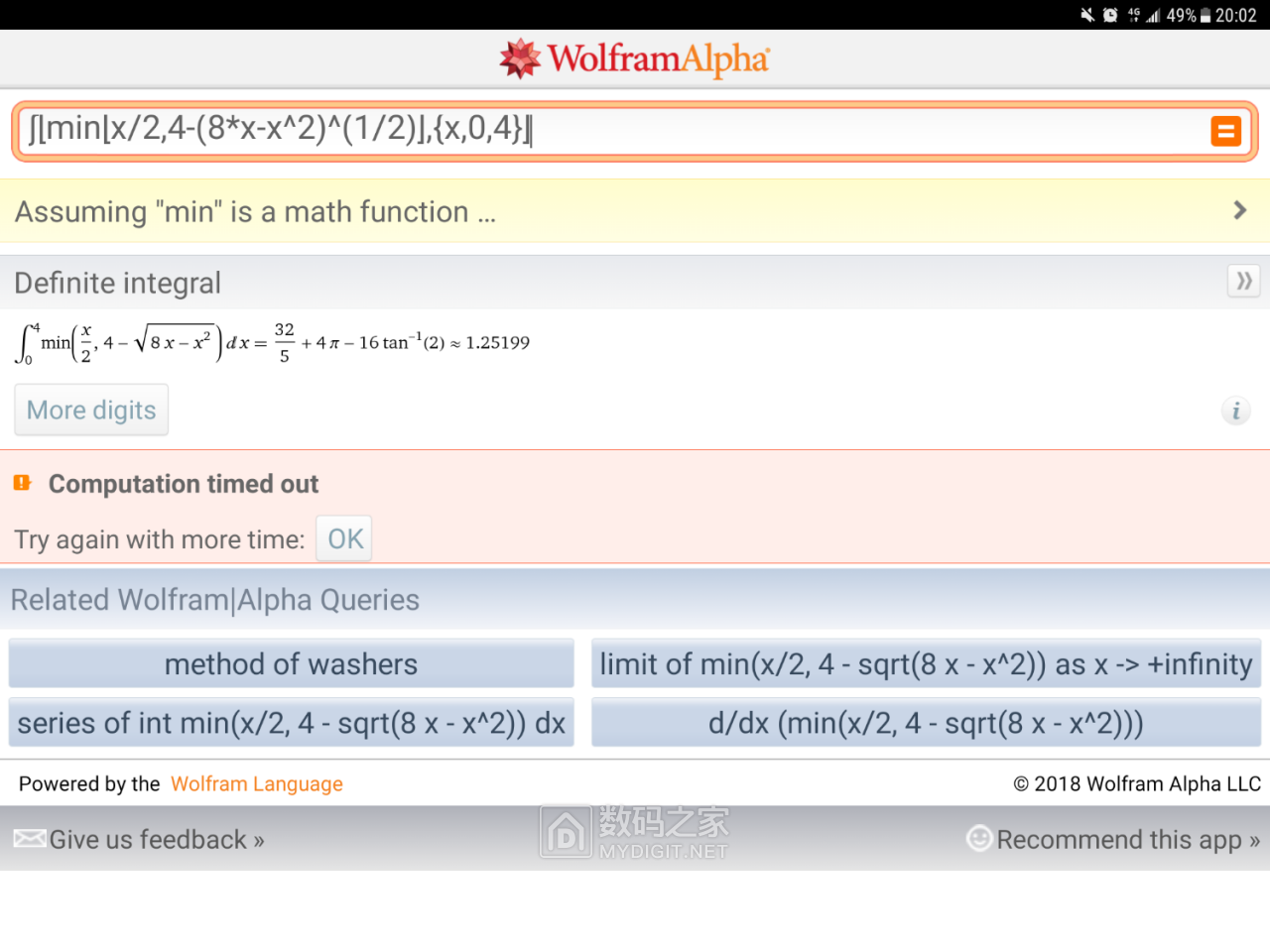Image resolution: width=1270 pixels, height=952 pixels.
Task: Tap the 4G signal strength icon
Action: click(x=1144, y=15)
